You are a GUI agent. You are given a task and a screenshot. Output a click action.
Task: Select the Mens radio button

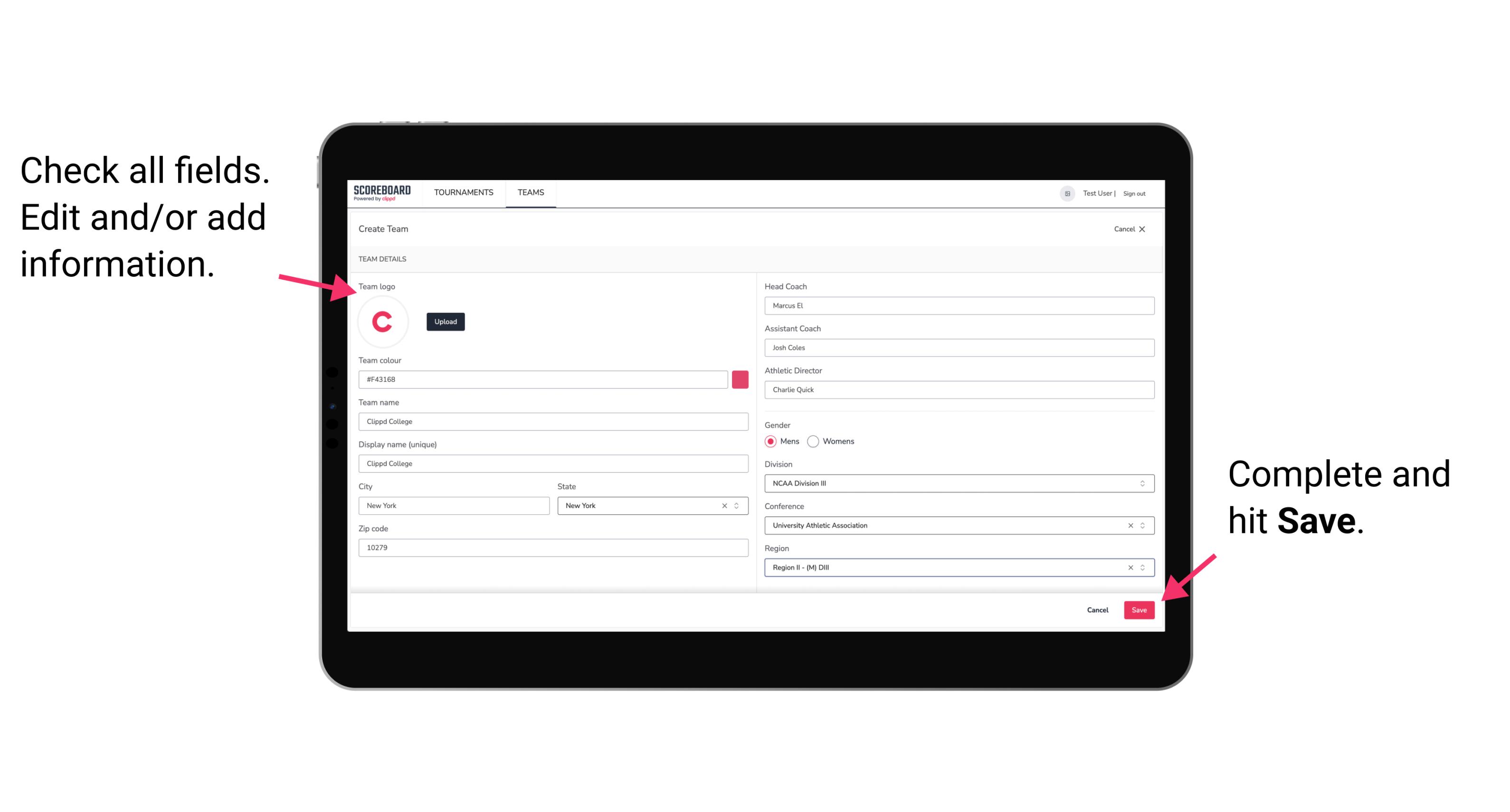click(x=770, y=441)
